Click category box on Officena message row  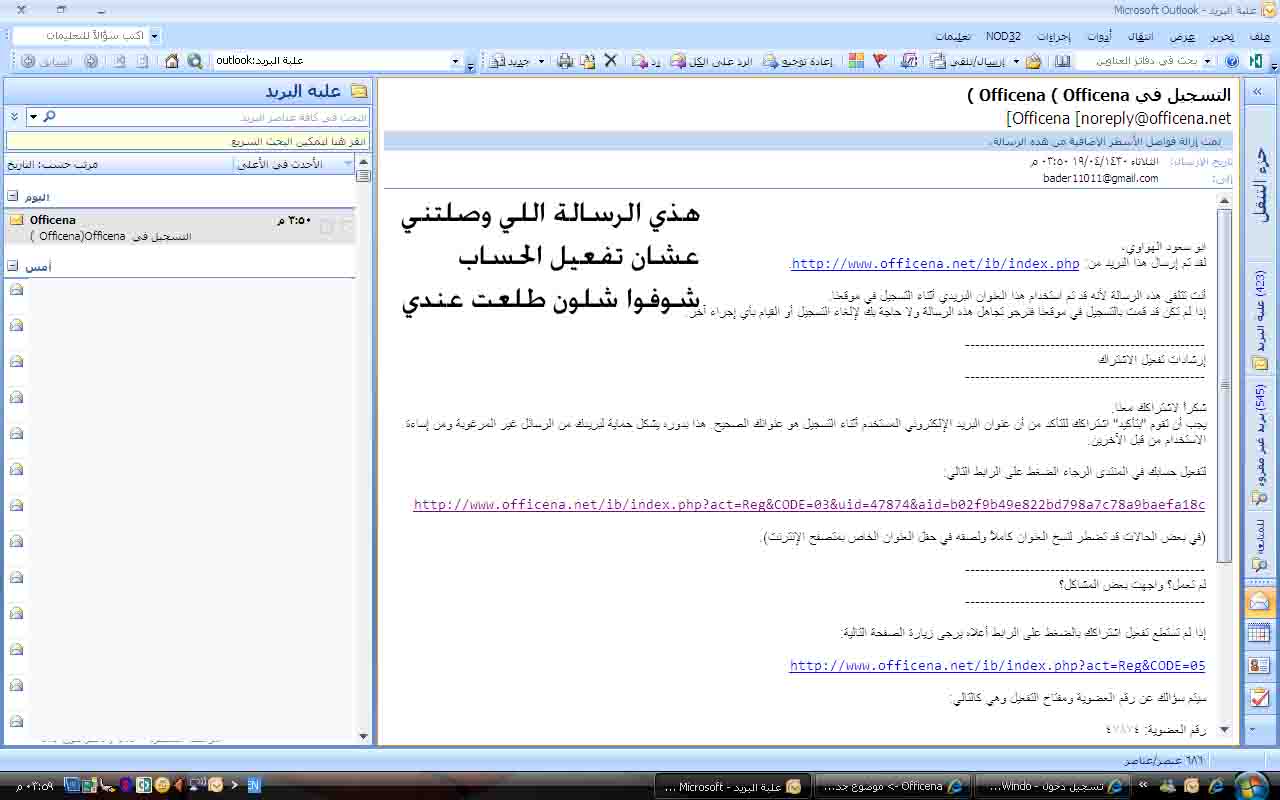(x=326, y=227)
